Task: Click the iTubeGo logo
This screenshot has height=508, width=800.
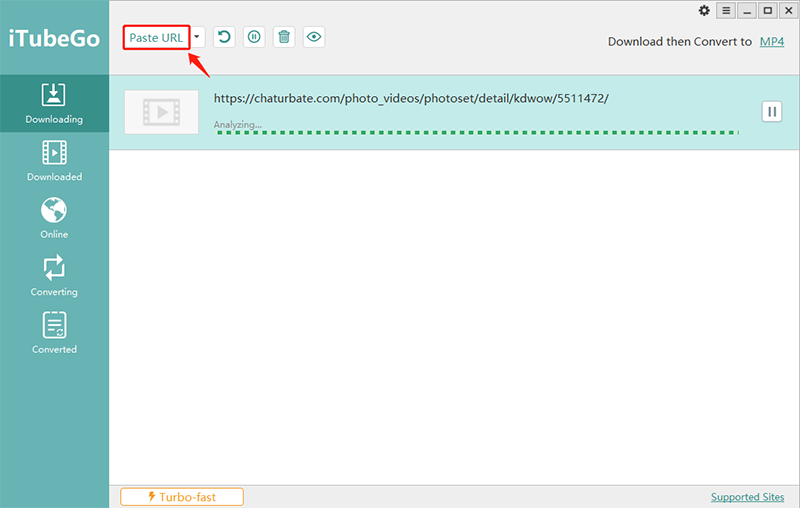Action: pyautogui.click(x=54, y=38)
